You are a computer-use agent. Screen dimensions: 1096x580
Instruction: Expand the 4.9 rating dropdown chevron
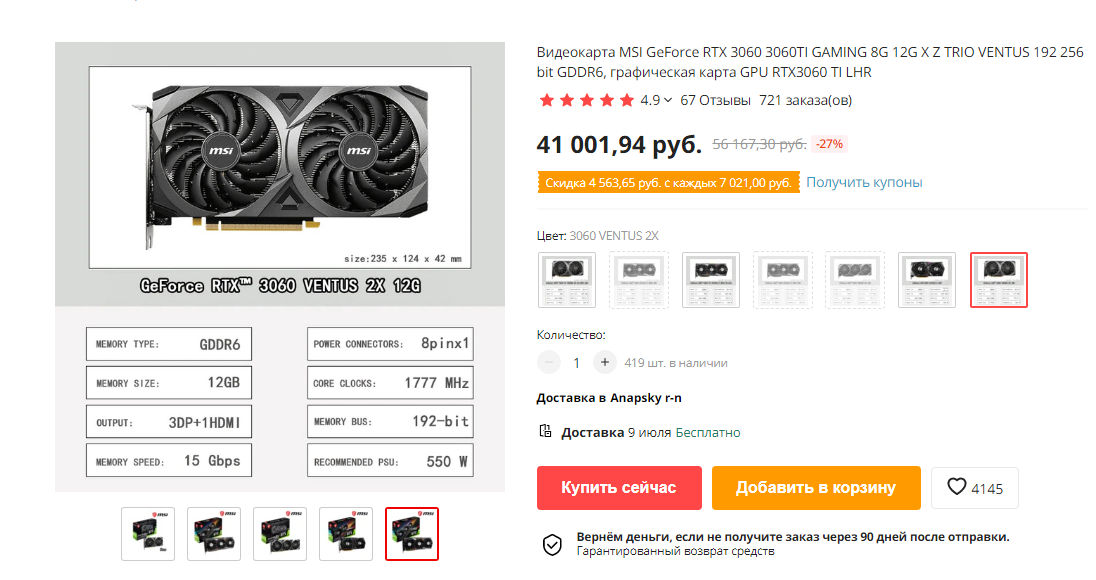(668, 101)
